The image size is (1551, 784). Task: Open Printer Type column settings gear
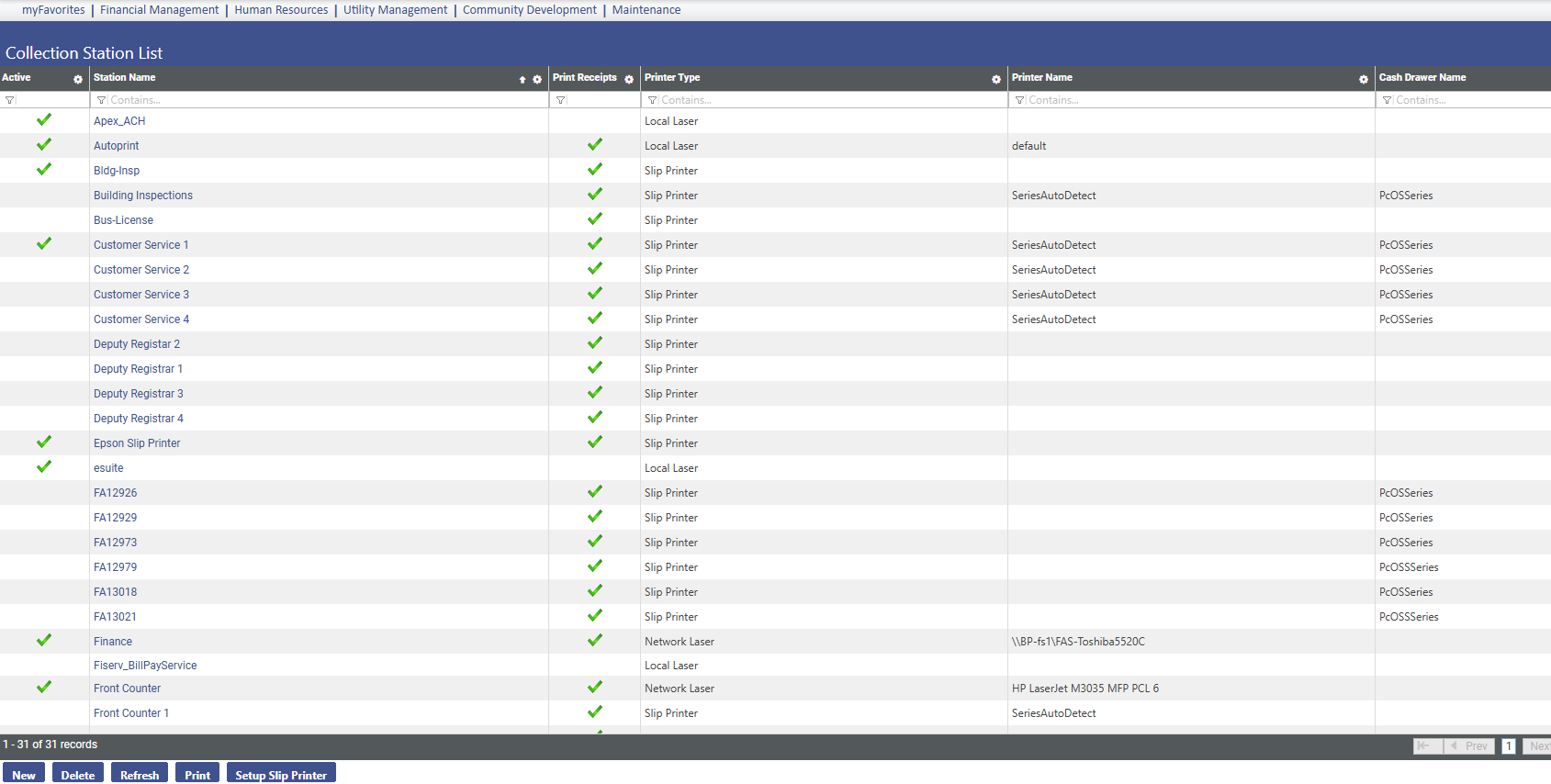click(x=996, y=79)
